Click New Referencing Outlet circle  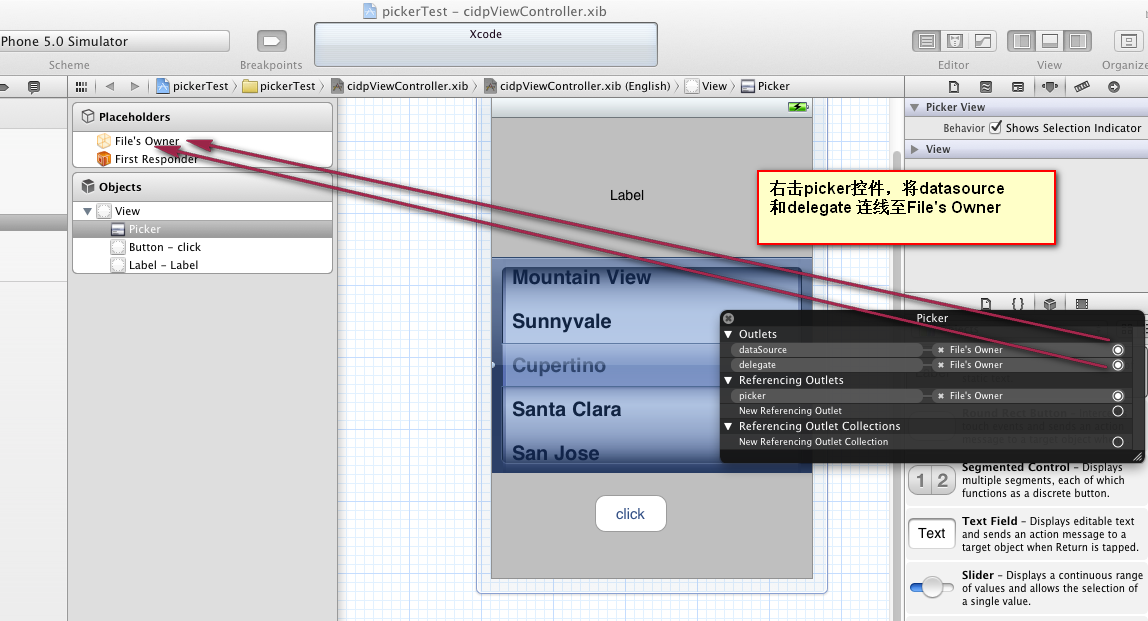coord(1118,411)
